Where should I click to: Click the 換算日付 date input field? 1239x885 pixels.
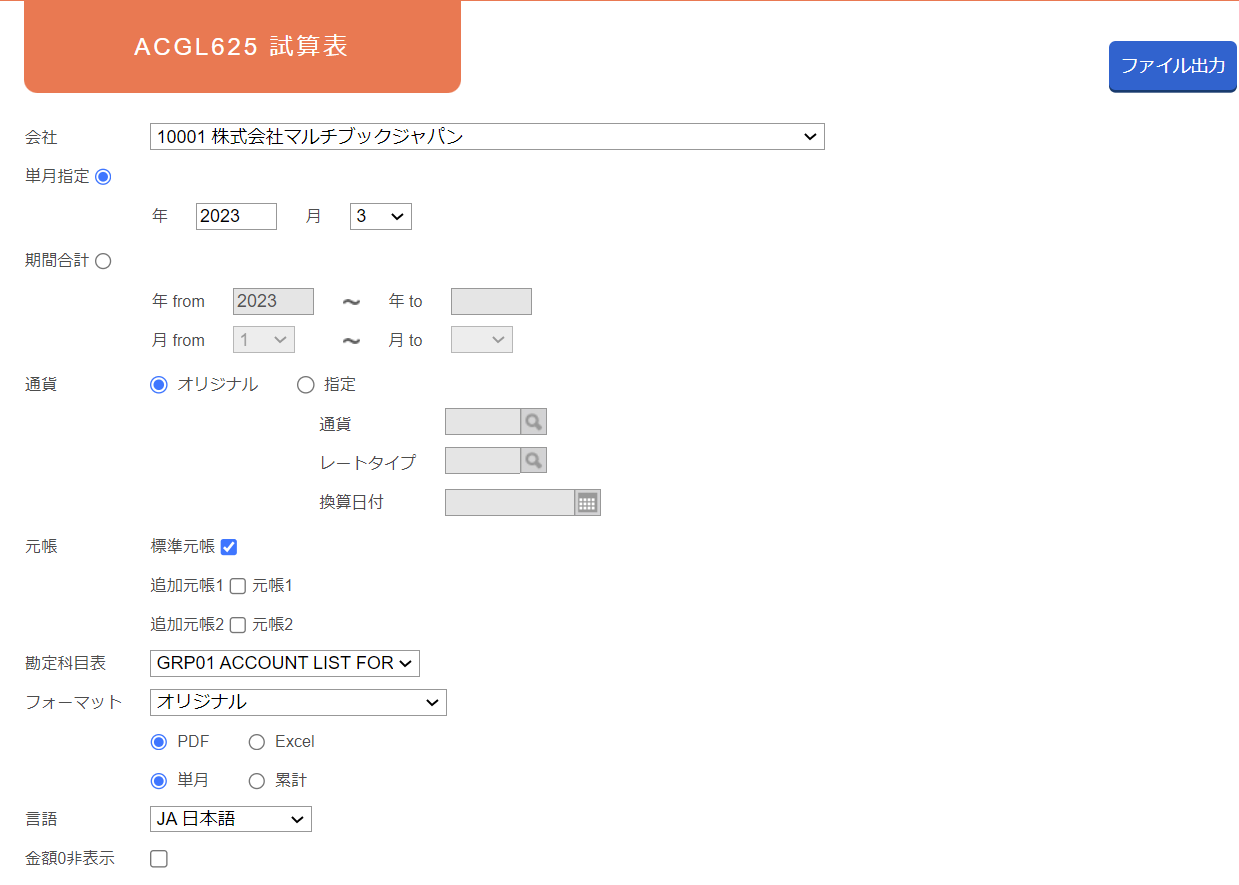tap(510, 502)
